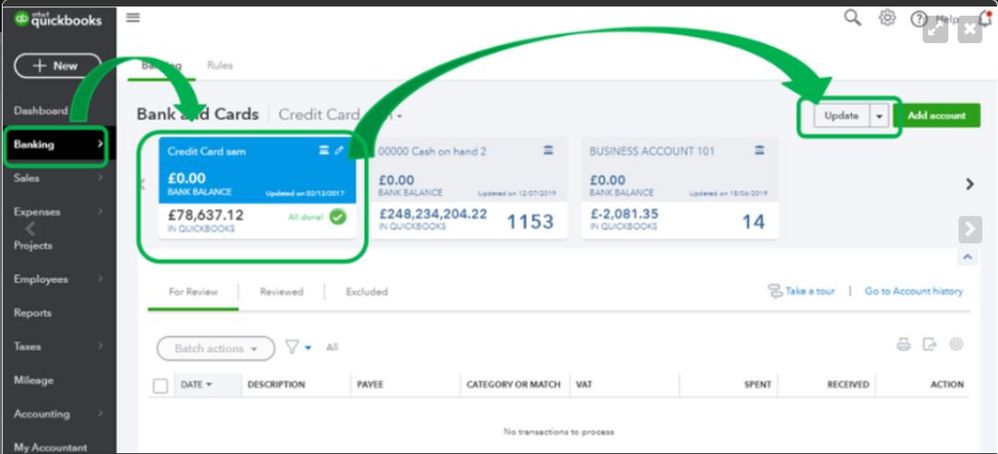
Task: Switch to the Excluded tab
Action: pyautogui.click(x=367, y=292)
